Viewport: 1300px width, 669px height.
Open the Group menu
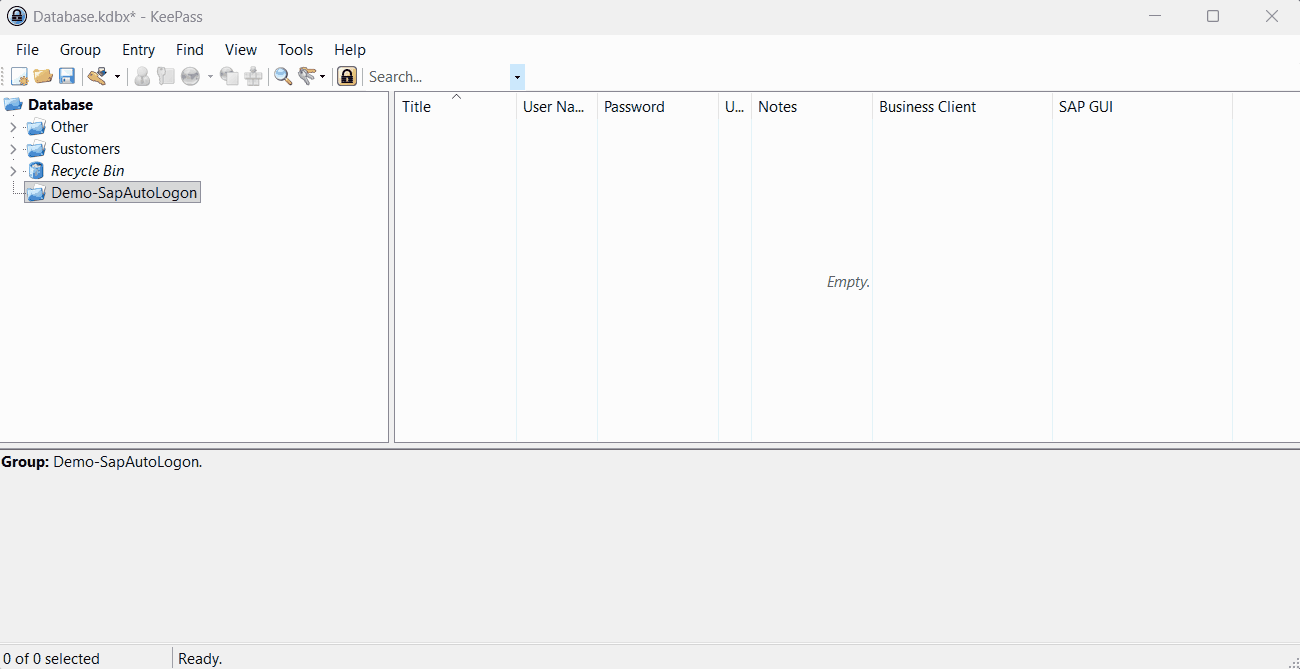tap(80, 49)
